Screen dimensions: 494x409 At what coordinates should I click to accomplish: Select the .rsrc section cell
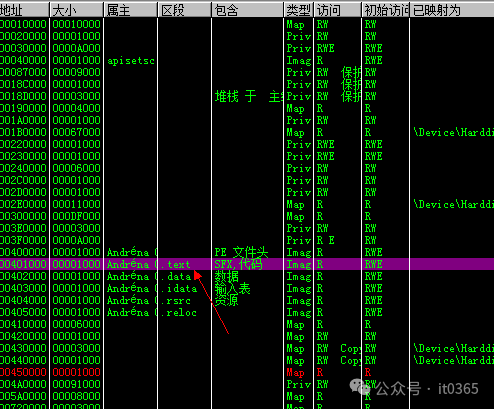point(176,300)
